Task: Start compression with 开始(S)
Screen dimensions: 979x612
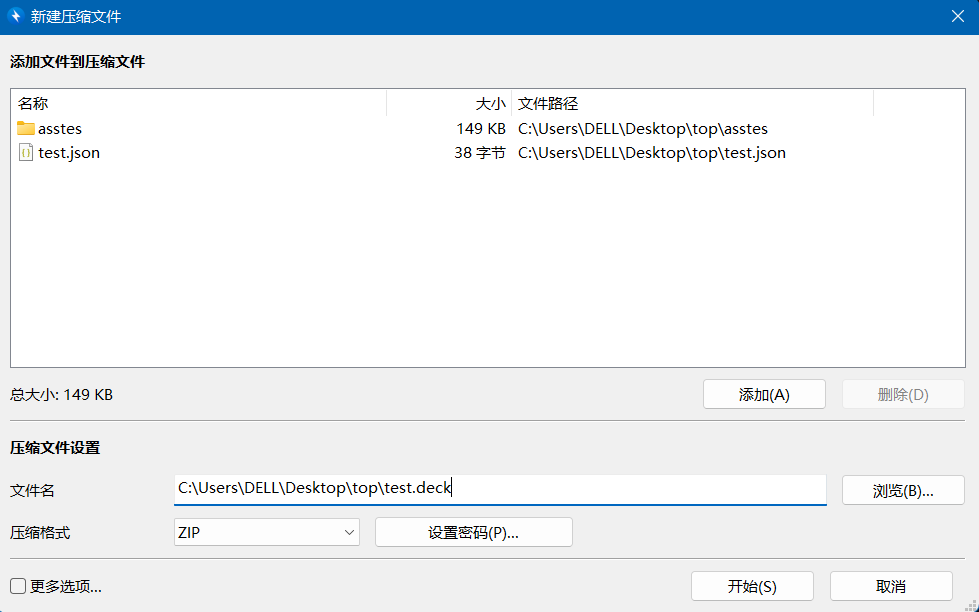Action: [752, 586]
